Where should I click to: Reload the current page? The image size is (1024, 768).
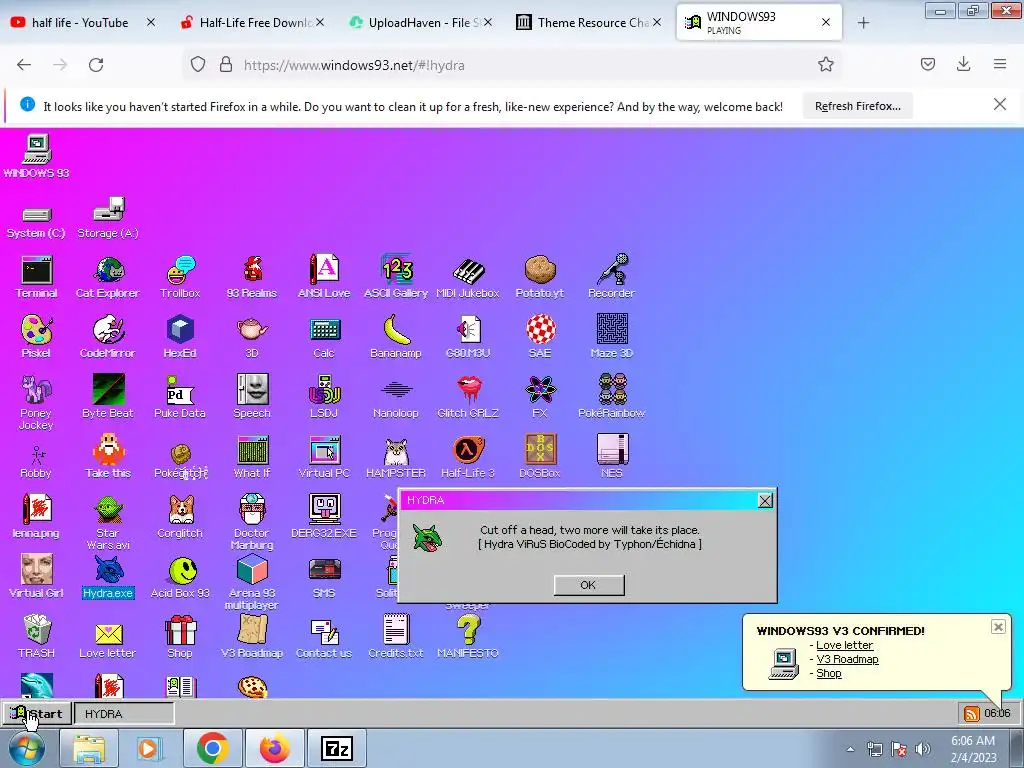(96, 65)
